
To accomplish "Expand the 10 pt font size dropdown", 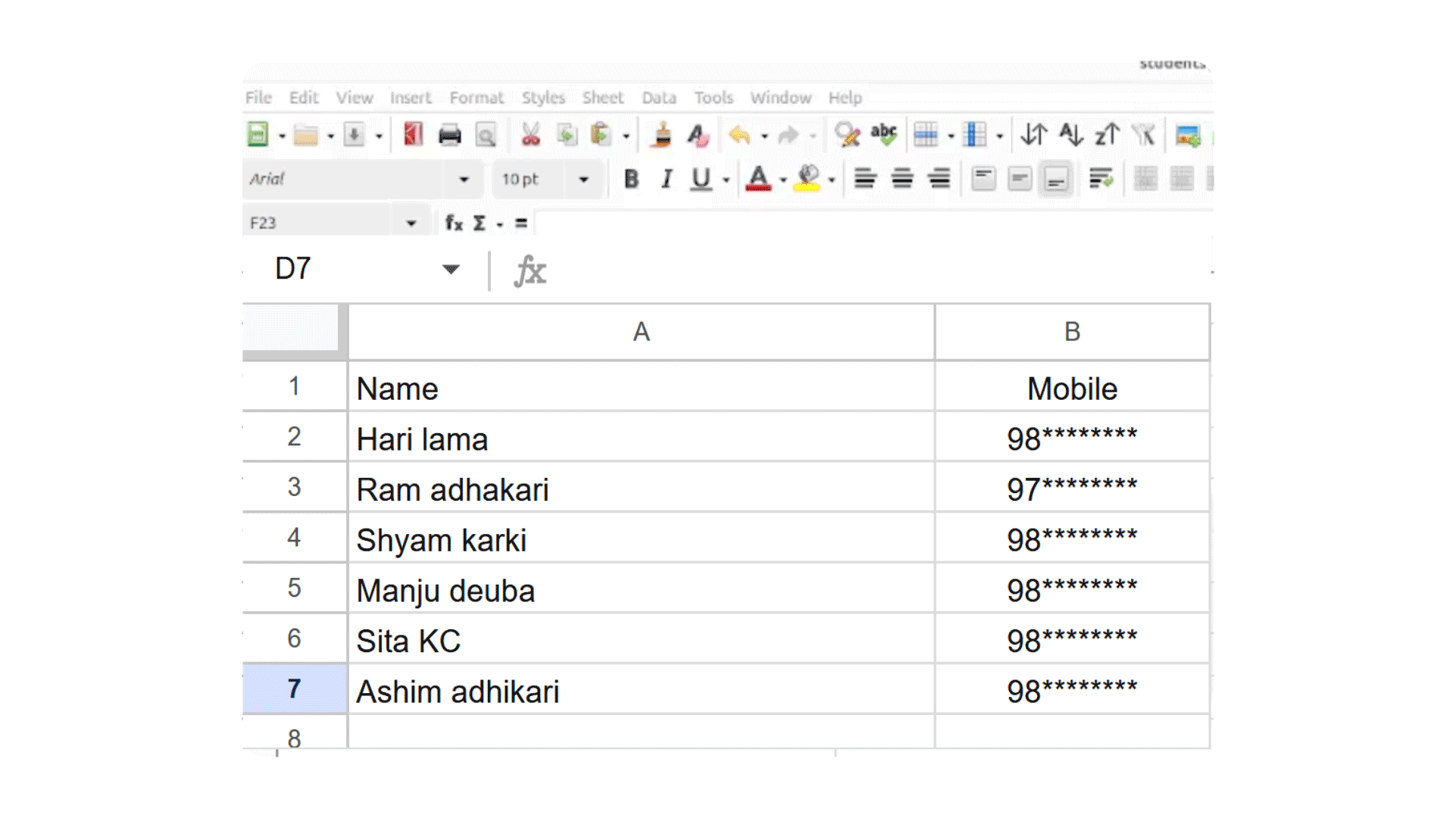I will pyautogui.click(x=583, y=180).
